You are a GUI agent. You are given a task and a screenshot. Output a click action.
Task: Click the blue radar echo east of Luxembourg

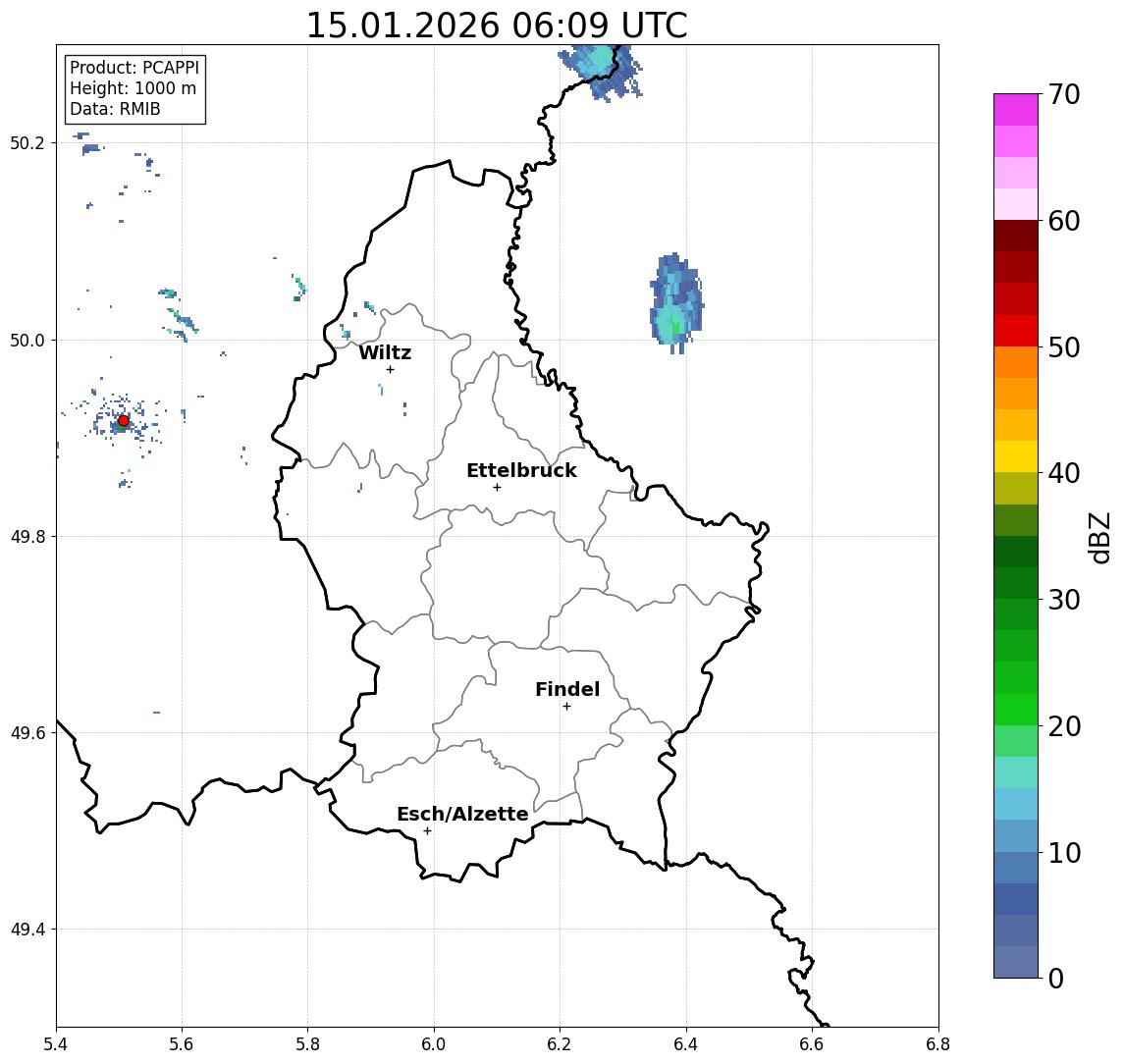676,304
